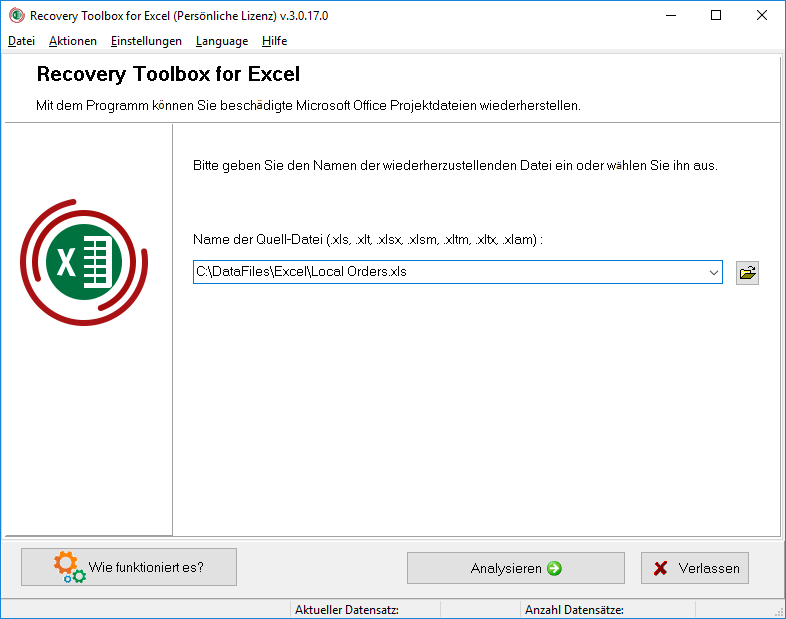Click the window resize grip in status bar

tap(779, 612)
